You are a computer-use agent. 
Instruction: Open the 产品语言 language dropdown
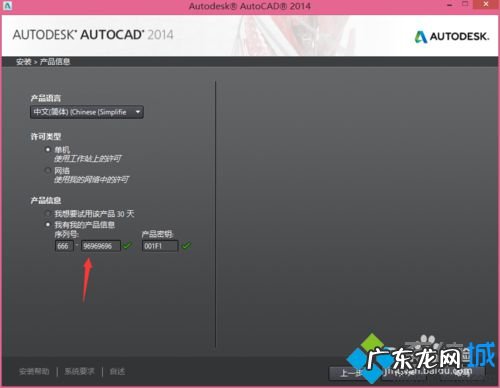[87, 112]
